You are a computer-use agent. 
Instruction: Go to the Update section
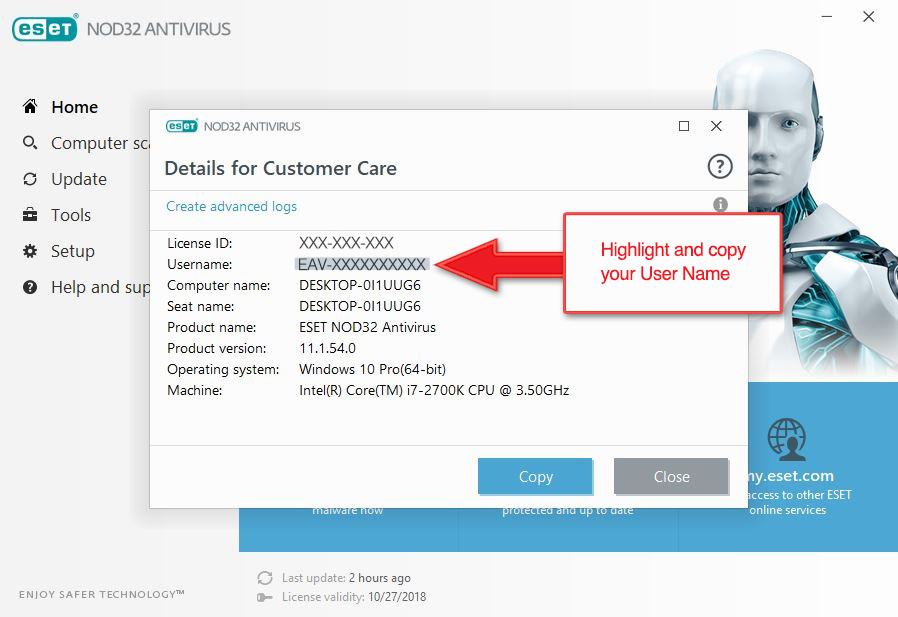(x=79, y=179)
